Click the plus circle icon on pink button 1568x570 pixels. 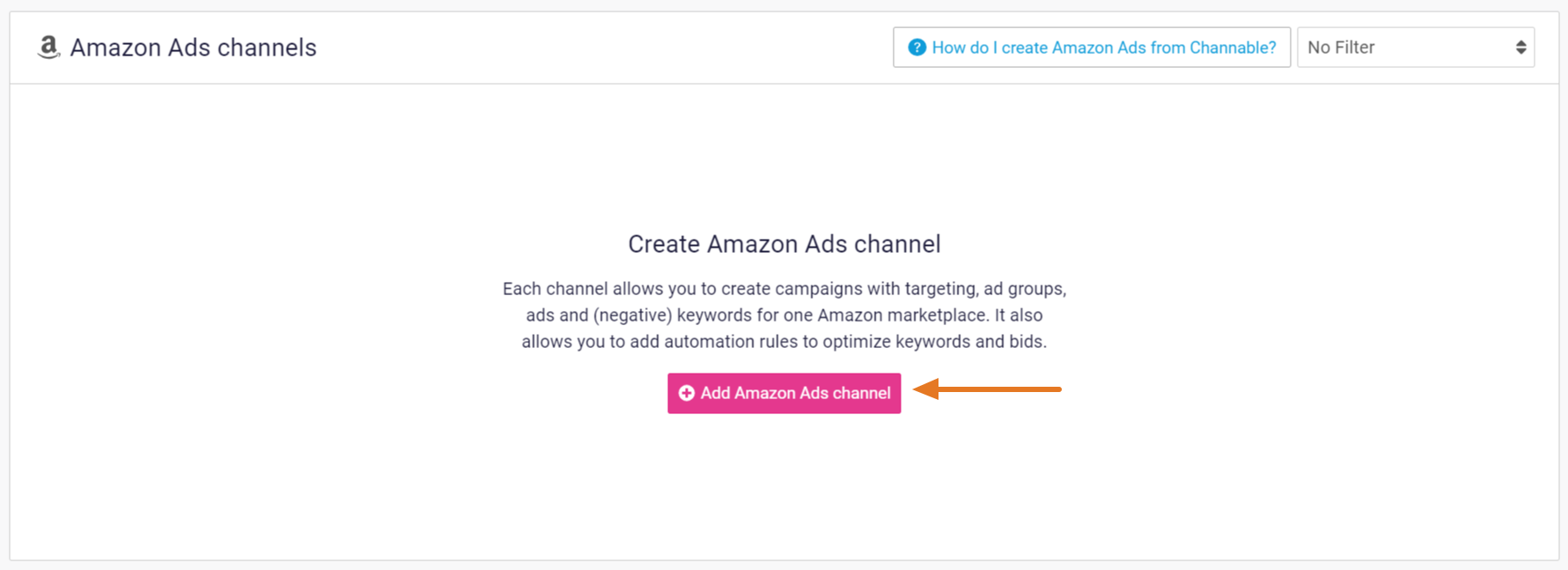(x=687, y=393)
